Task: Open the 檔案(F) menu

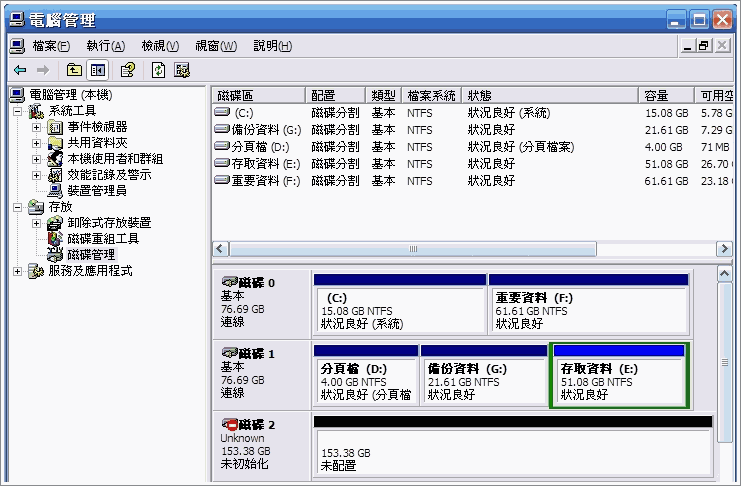Action: (x=51, y=46)
